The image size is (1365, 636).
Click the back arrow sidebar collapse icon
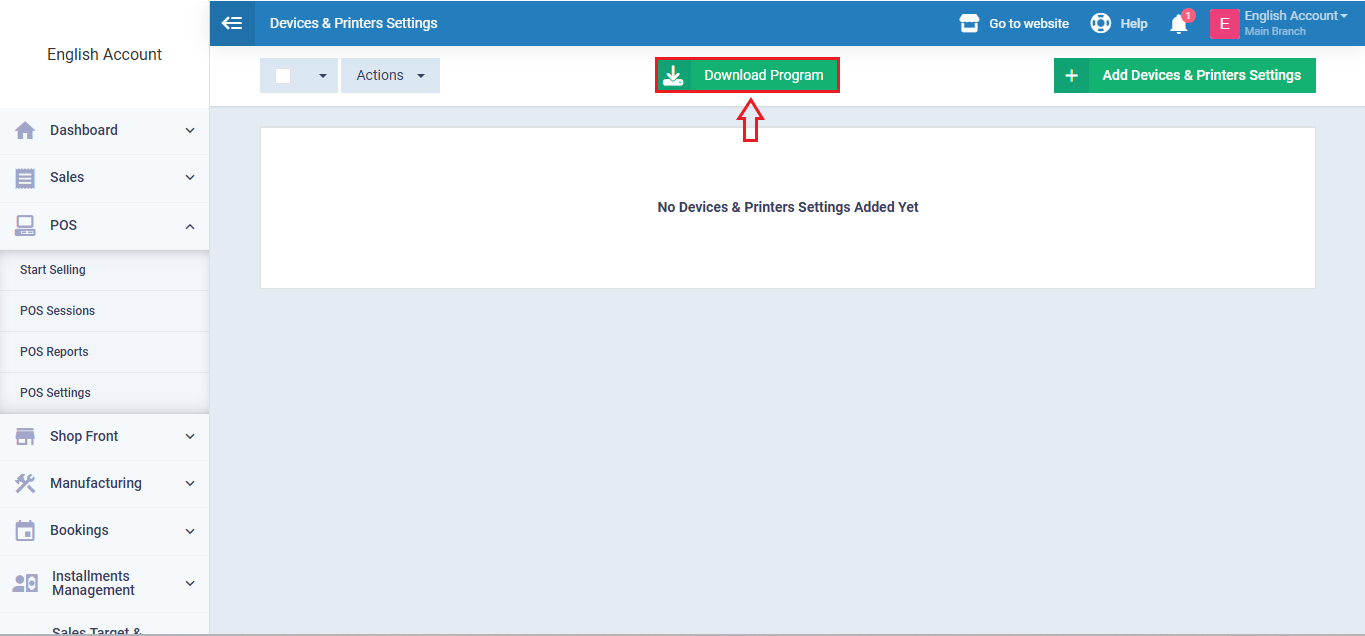tap(232, 23)
